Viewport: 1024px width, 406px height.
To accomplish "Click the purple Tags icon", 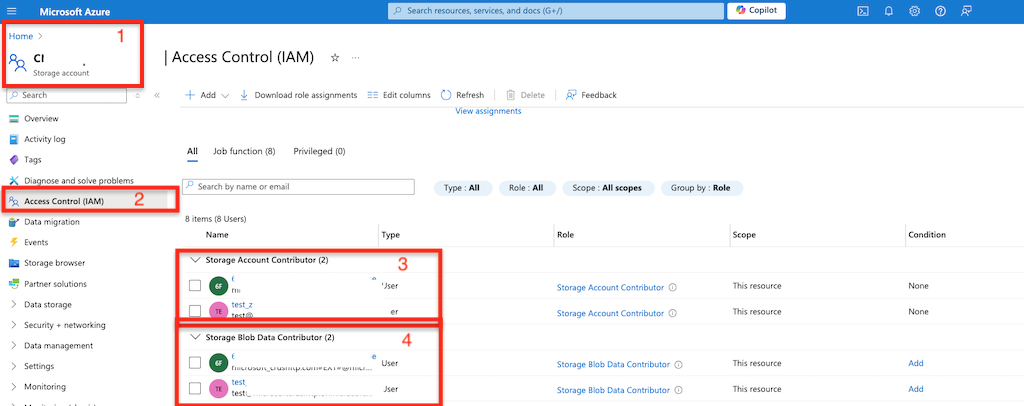I will [14, 159].
